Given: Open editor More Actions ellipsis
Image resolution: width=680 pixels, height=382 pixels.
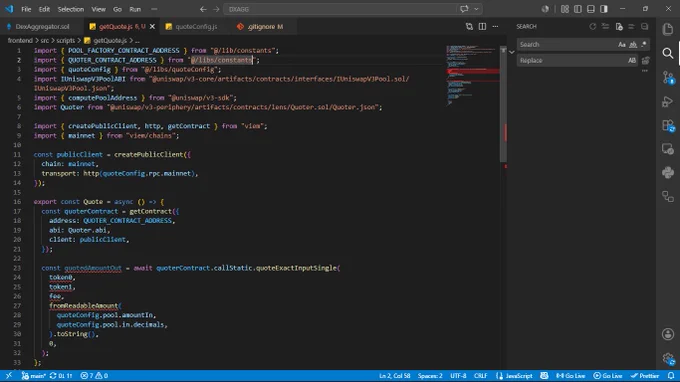Looking at the screenshot, I should tap(495, 26).
